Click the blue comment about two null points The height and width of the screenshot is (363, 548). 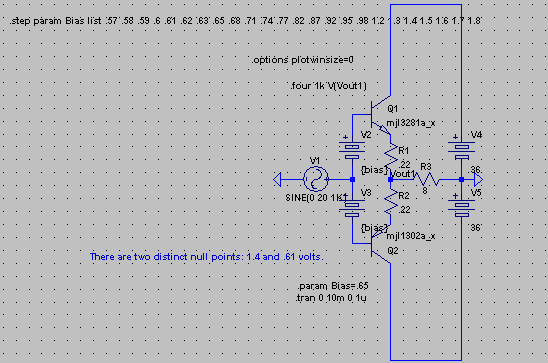tap(207, 257)
